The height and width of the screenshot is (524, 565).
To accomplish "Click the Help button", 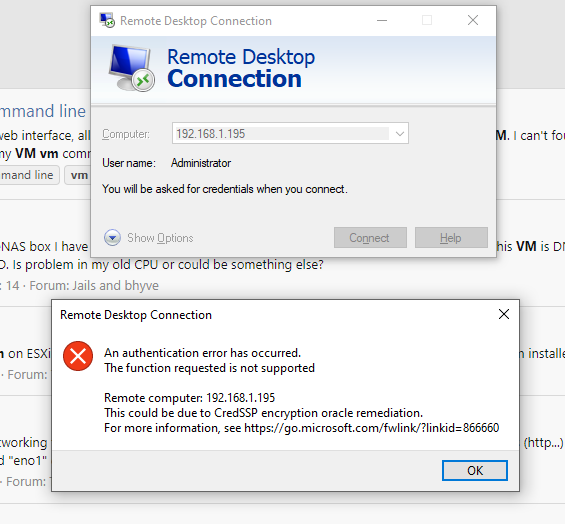I will 451,237.
